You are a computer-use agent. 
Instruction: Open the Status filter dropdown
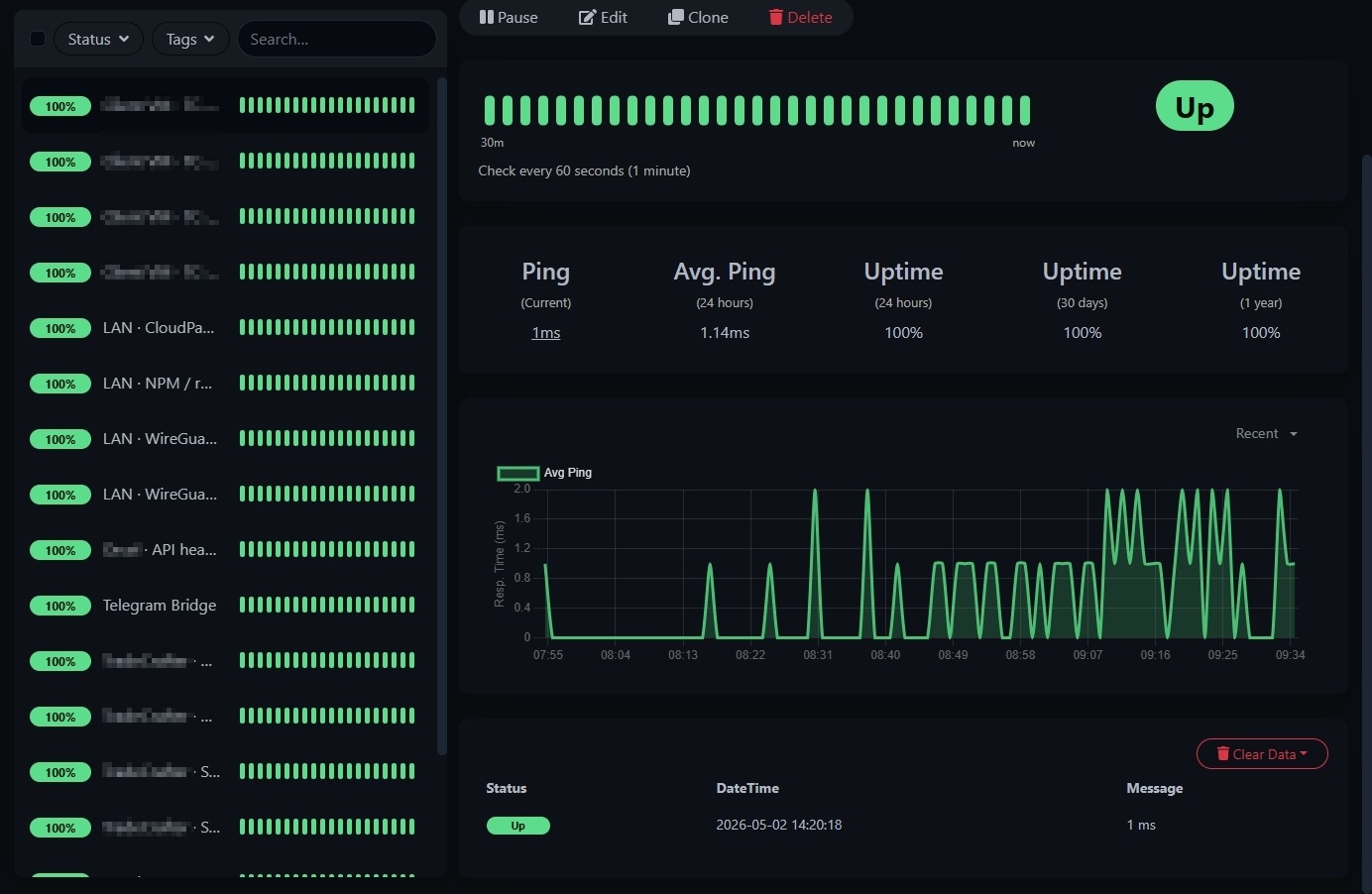tap(98, 39)
